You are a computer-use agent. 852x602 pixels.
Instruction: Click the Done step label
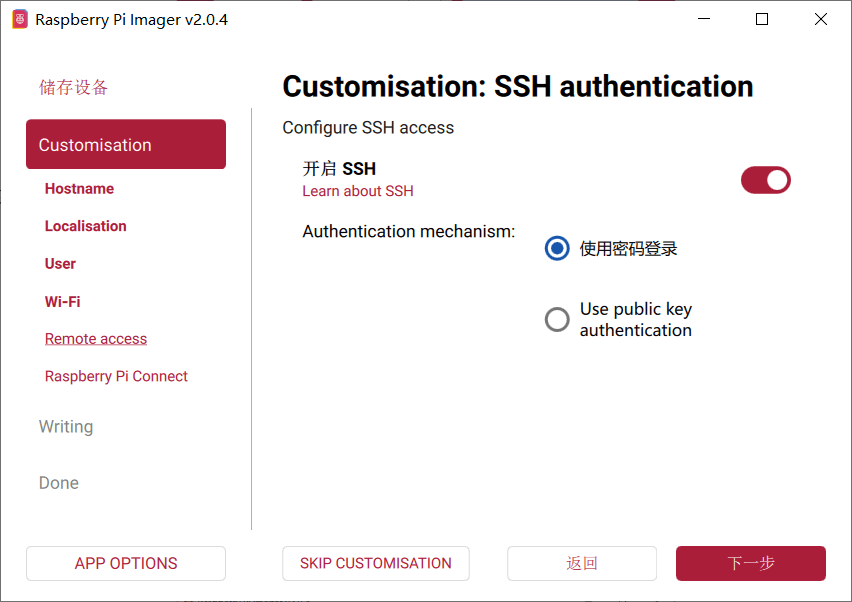click(x=59, y=483)
